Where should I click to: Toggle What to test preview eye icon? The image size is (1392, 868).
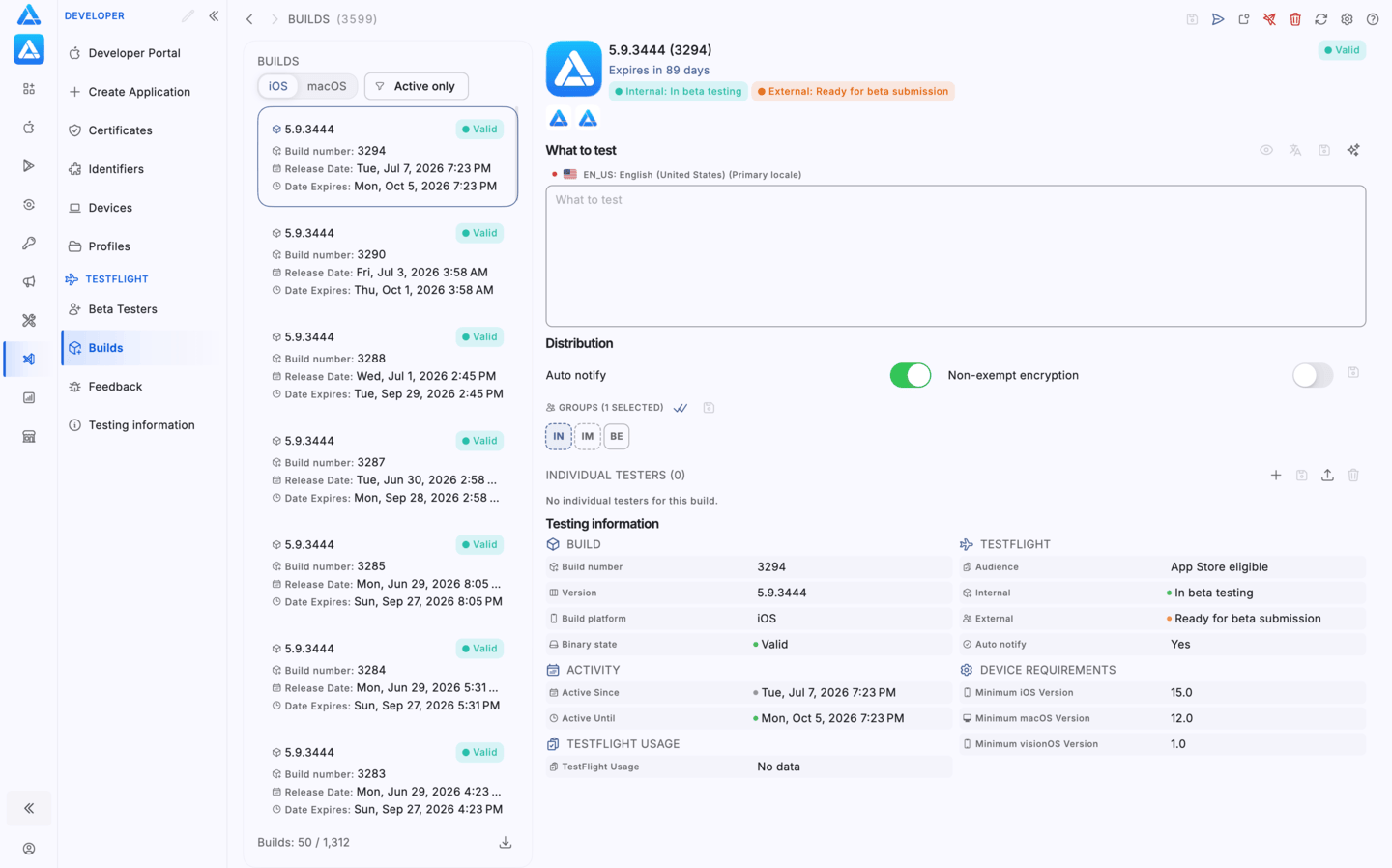tap(1266, 150)
